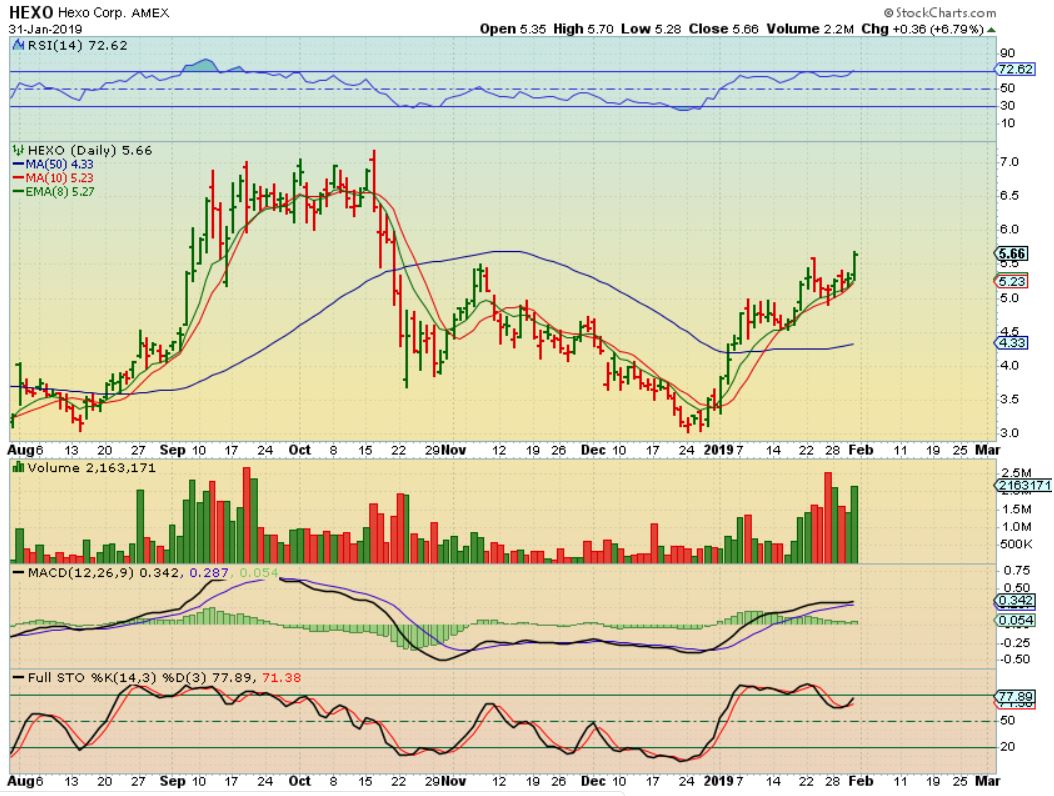1054x796 pixels.
Task: Click the 1.0M label on the volume scale
Action: click(x=1016, y=526)
